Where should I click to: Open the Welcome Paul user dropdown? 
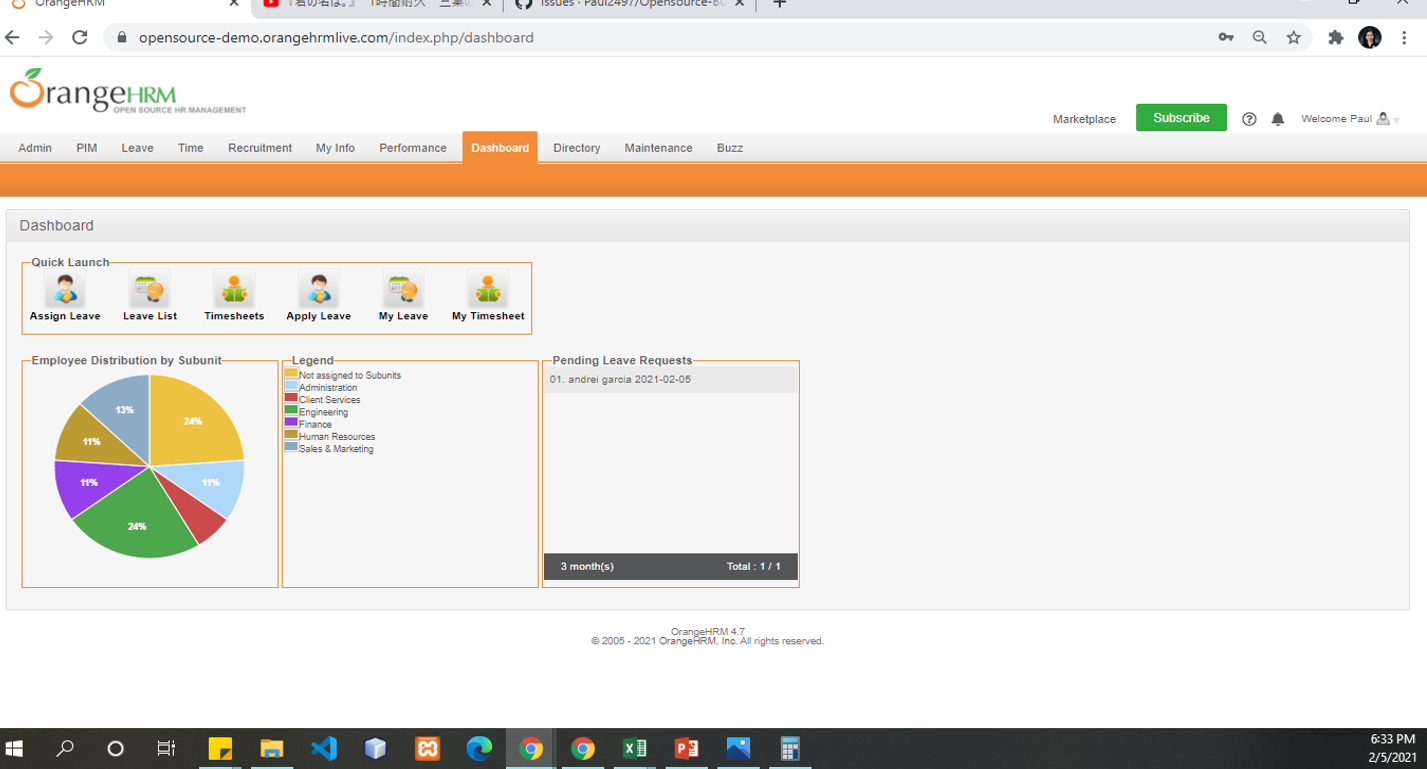[x=1349, y=119]
